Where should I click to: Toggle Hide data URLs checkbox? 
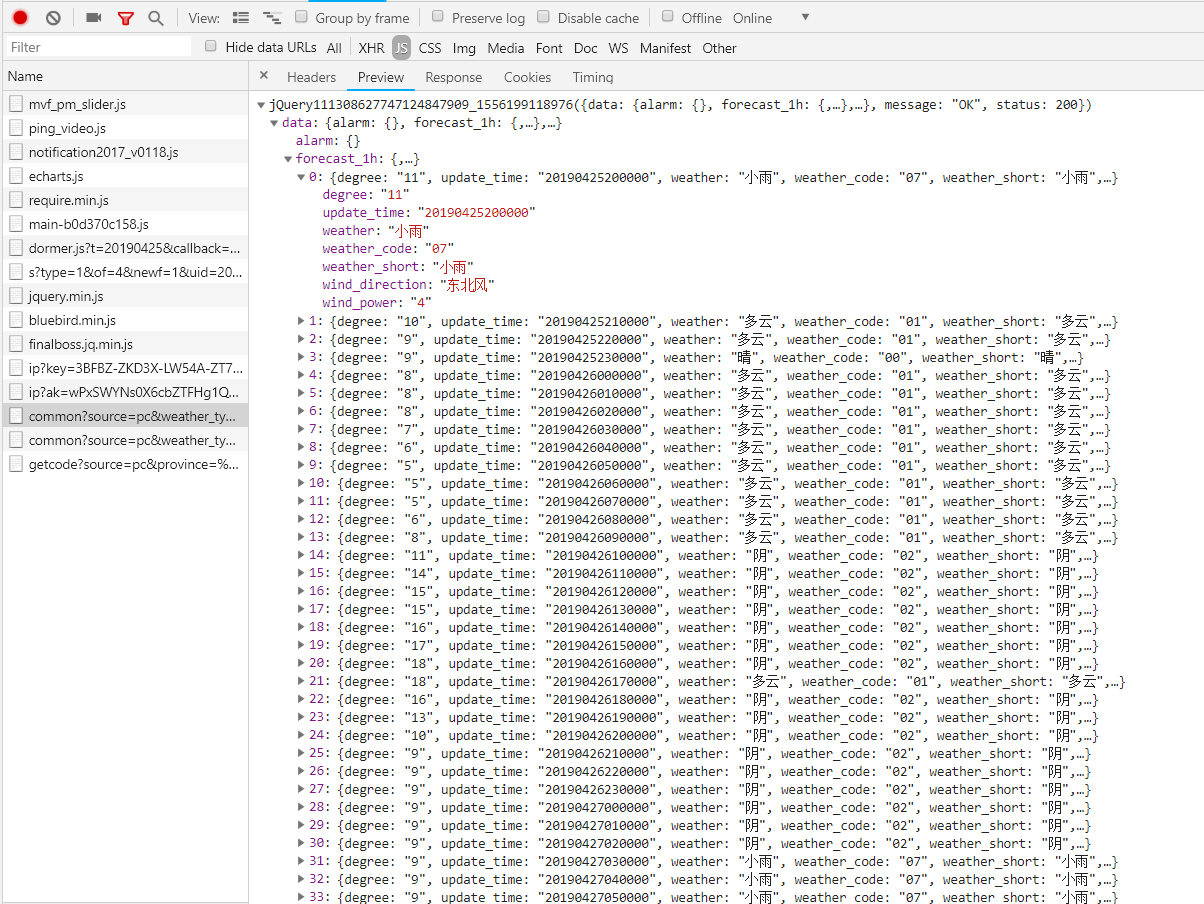coord(211,46)
